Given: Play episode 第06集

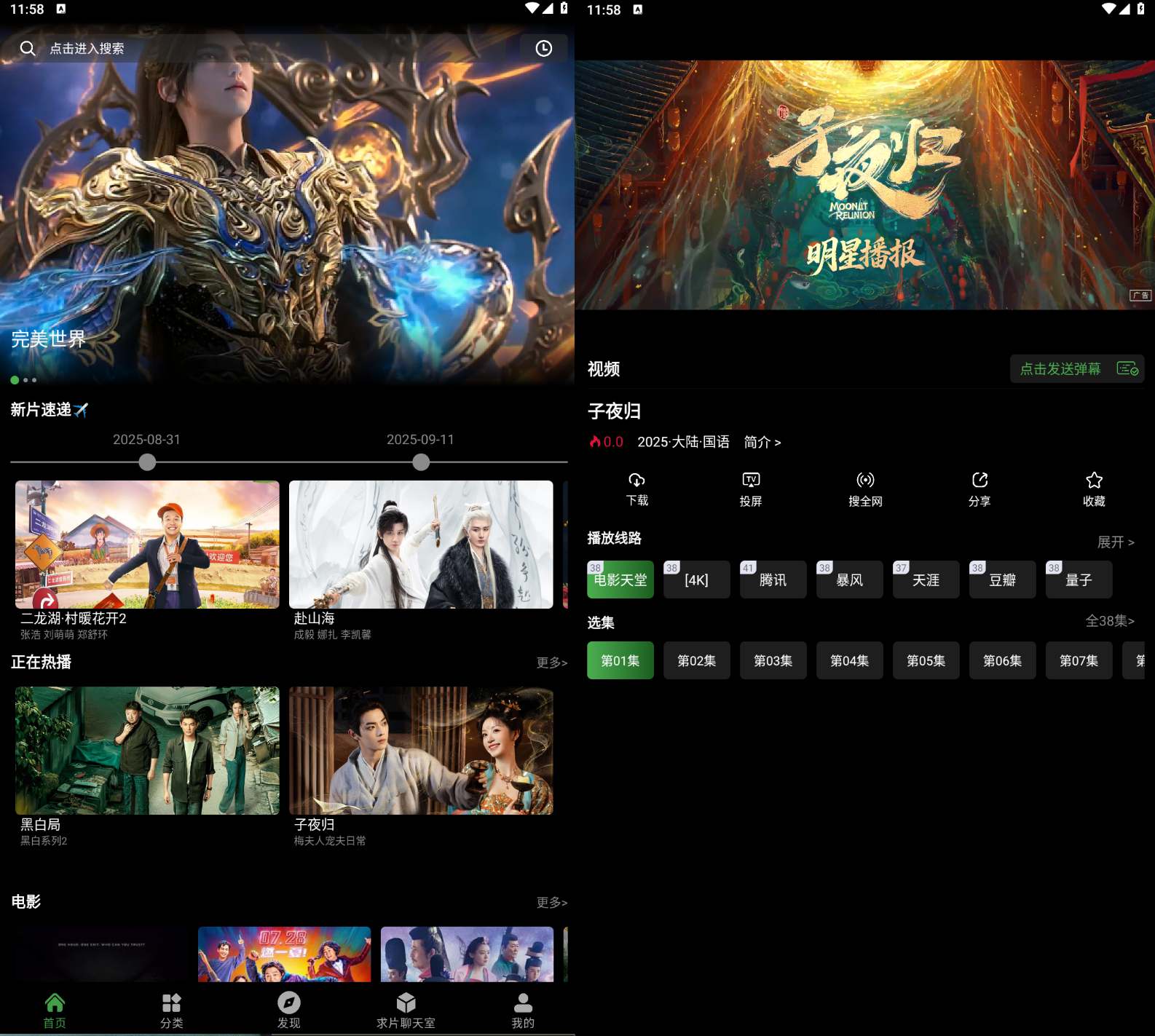Looking at the screenshot, I should click(1003, 660).
